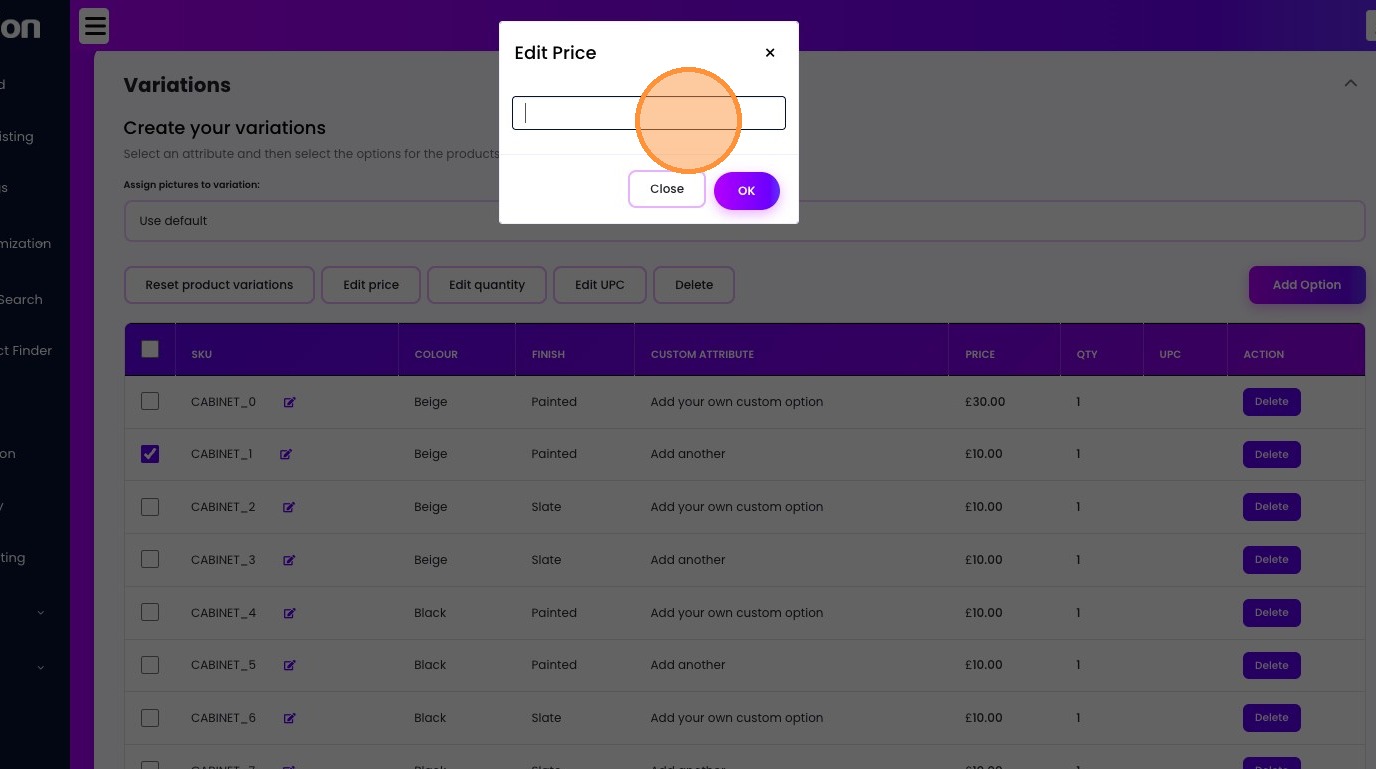Collapse the Variations section chevron
The image size is (1376, 769).
pyautogui.click(x=1351, y=83)
